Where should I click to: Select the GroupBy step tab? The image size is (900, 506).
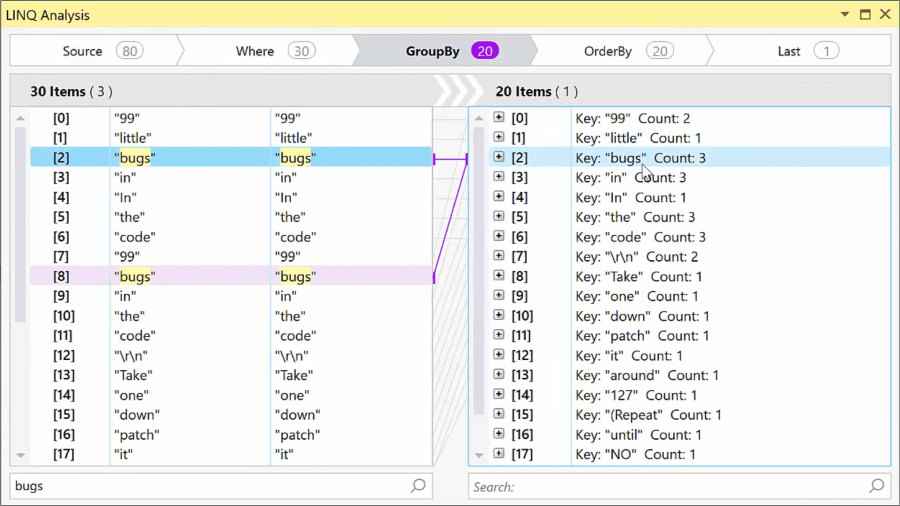pos(445,51)
